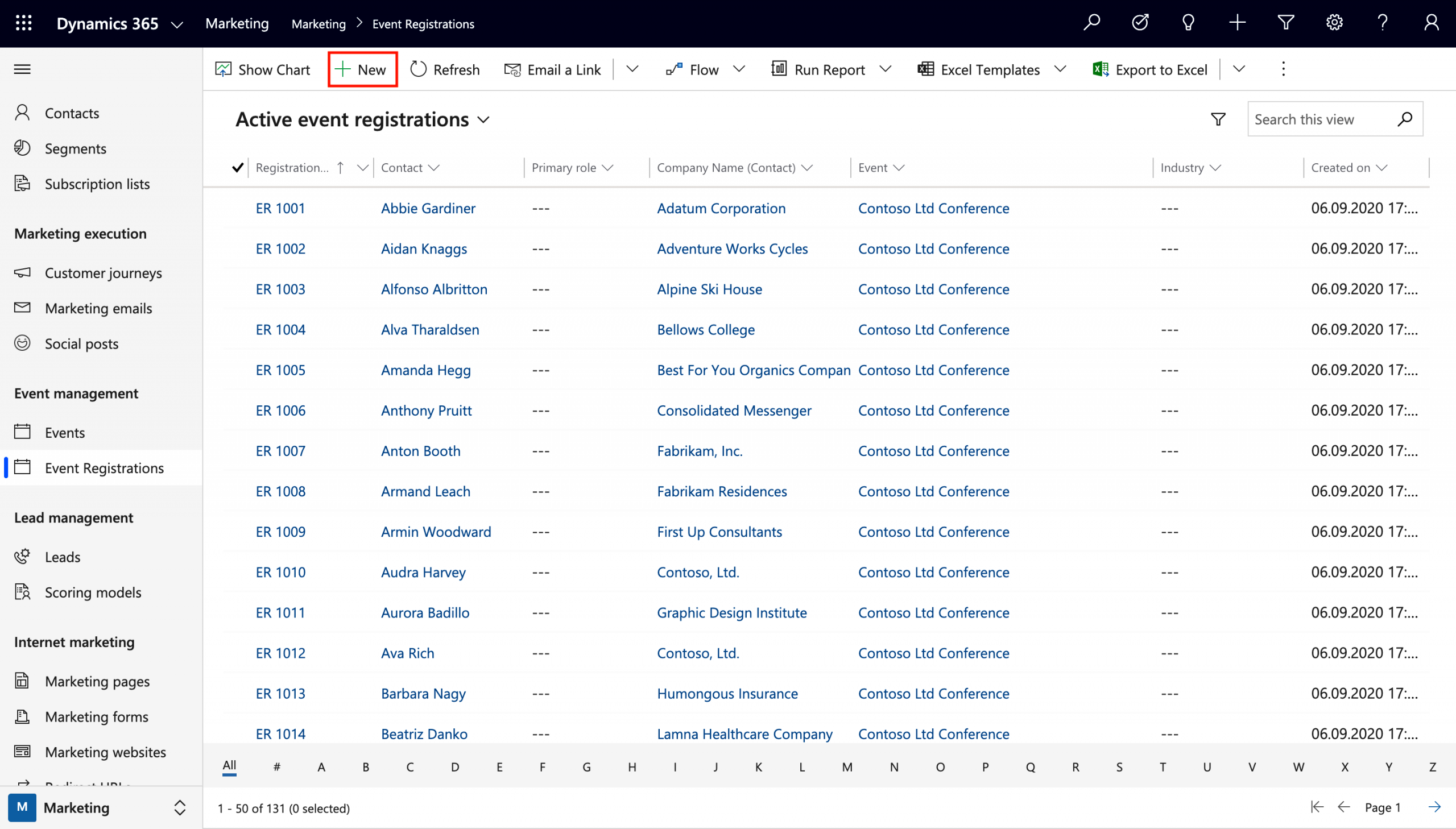Open Leads in sidebar

pos(101,556)
